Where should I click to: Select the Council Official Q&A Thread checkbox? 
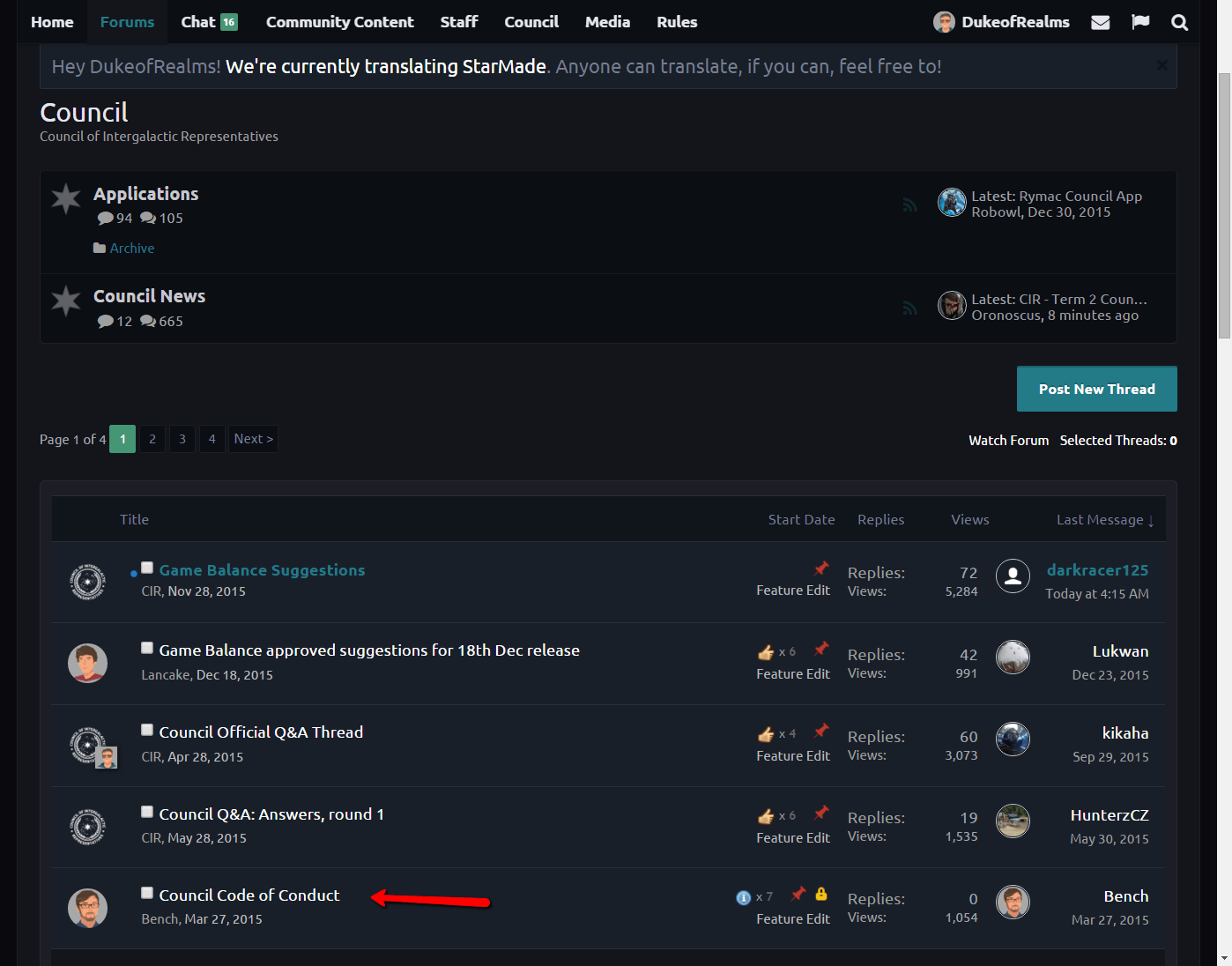point(147,730)
